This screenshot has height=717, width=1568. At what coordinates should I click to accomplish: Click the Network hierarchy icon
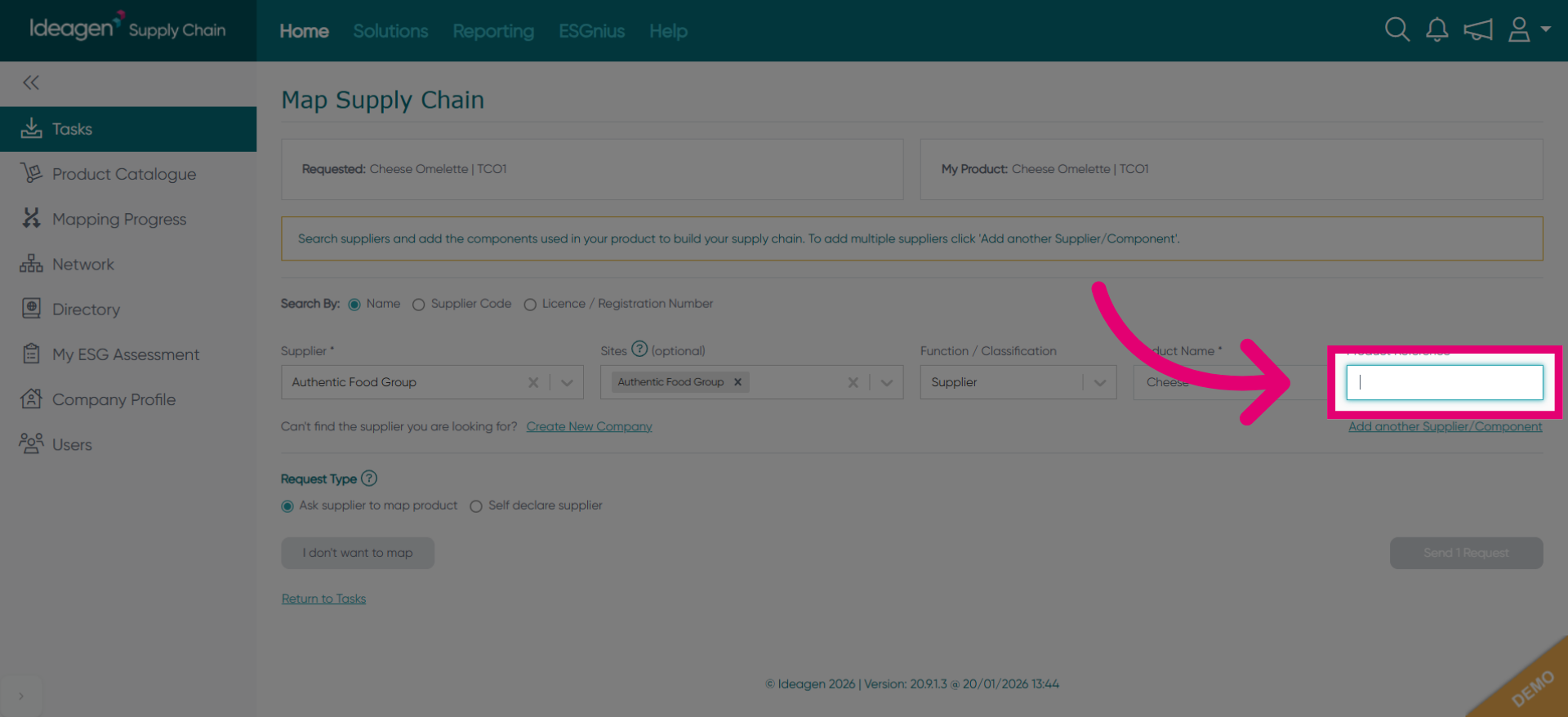[x=31, y=264]
